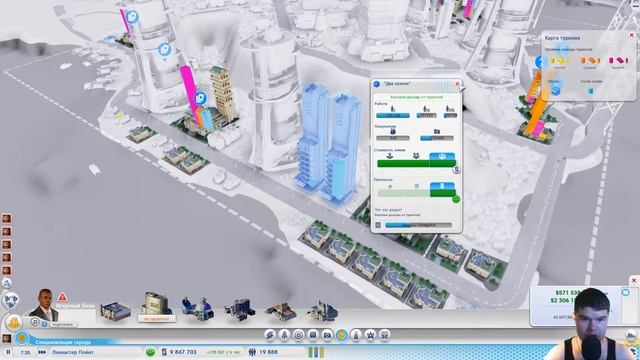This screenshot has height=360, width=640.
Task: Click the green-blue-yellow RCI demand bars
Action: [x=316, y=352]
